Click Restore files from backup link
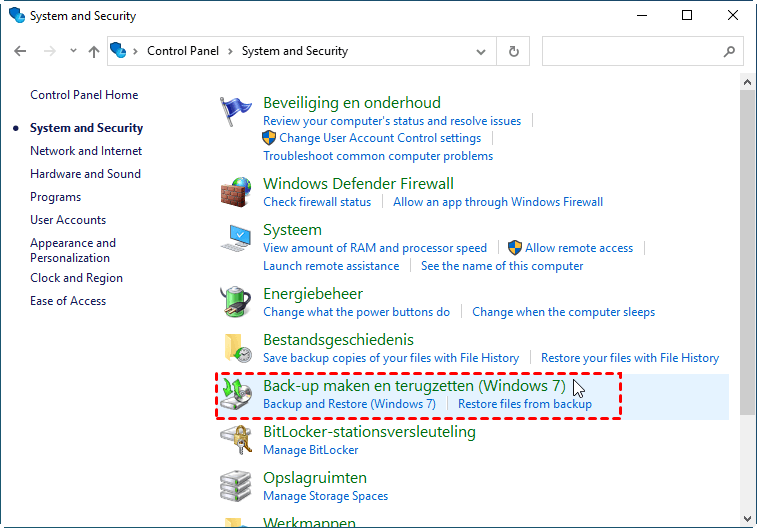 coord(525,404)
